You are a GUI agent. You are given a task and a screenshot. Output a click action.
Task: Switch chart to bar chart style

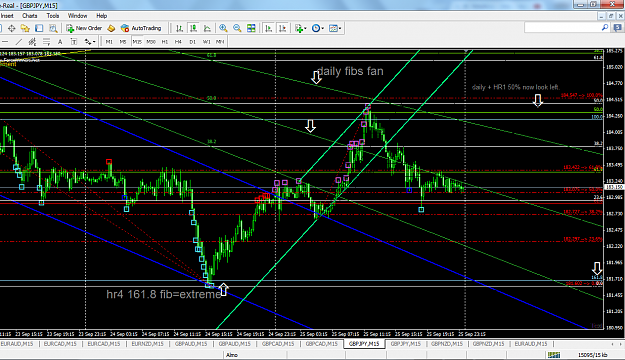pos(179,28)
